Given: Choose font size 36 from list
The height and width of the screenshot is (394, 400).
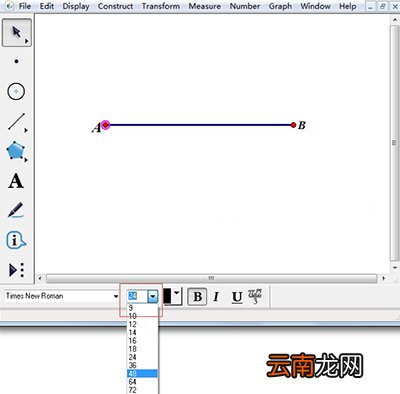Looking at the screenshot, I should (x=143, y=365).
